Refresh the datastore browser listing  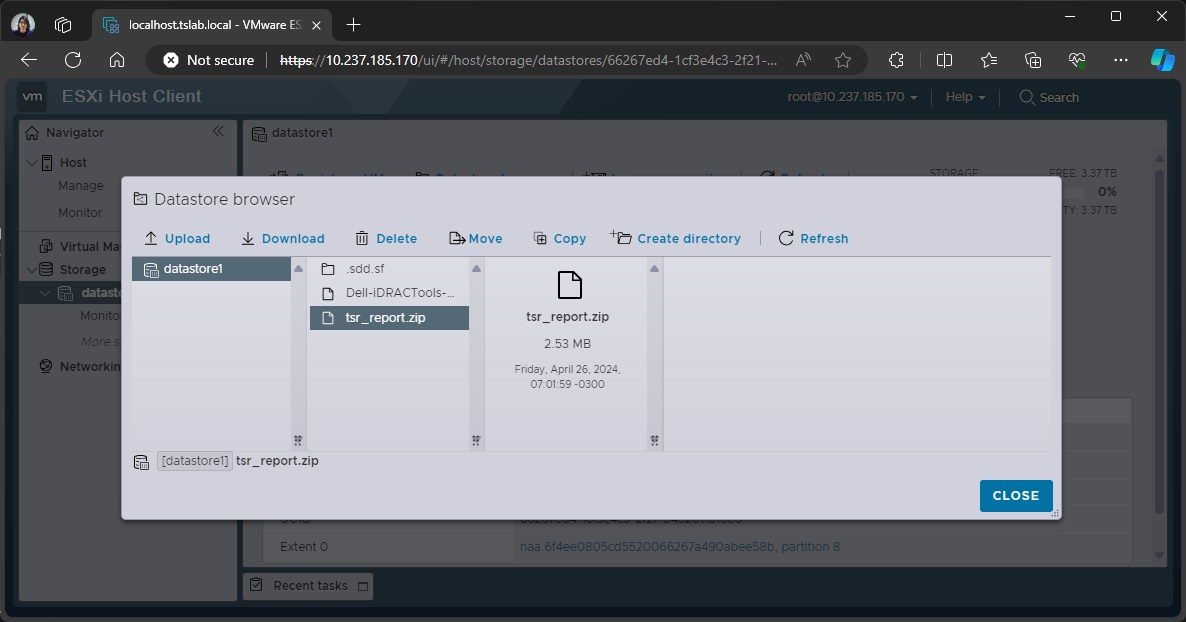tap(813, 238)
